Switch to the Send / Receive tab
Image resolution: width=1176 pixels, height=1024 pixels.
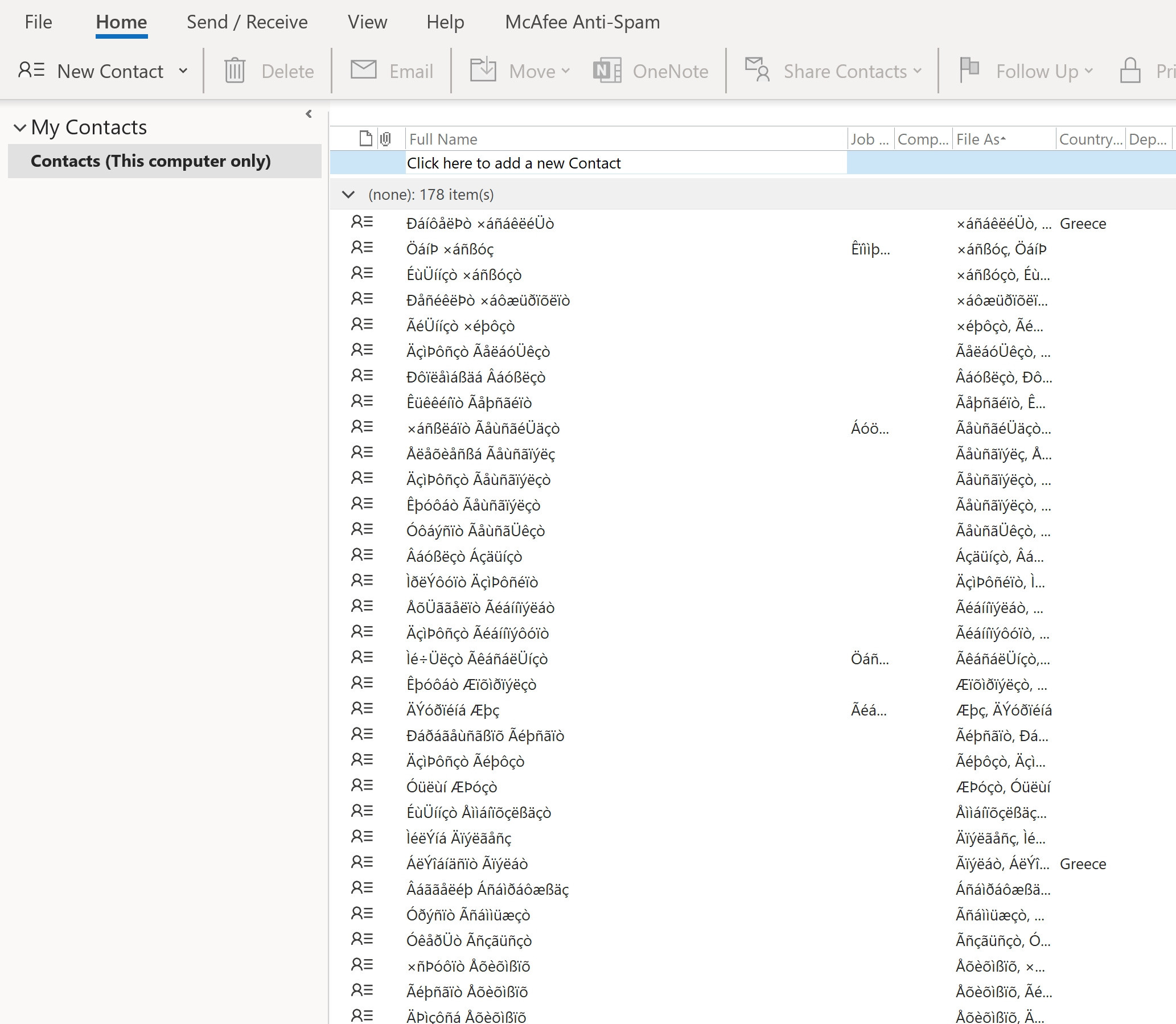click(247, 22)
